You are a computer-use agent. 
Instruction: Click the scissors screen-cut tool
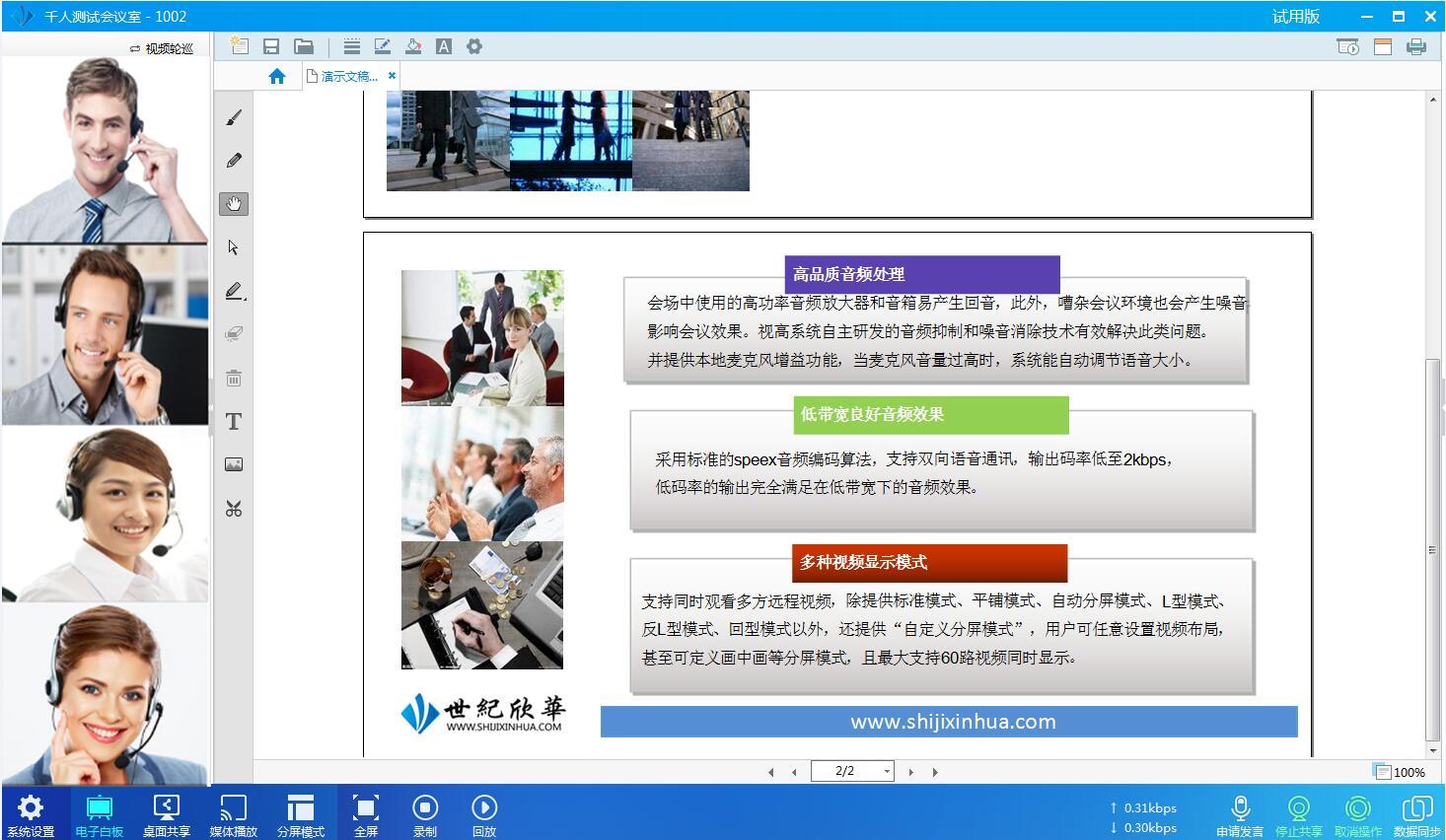[233, 508]
